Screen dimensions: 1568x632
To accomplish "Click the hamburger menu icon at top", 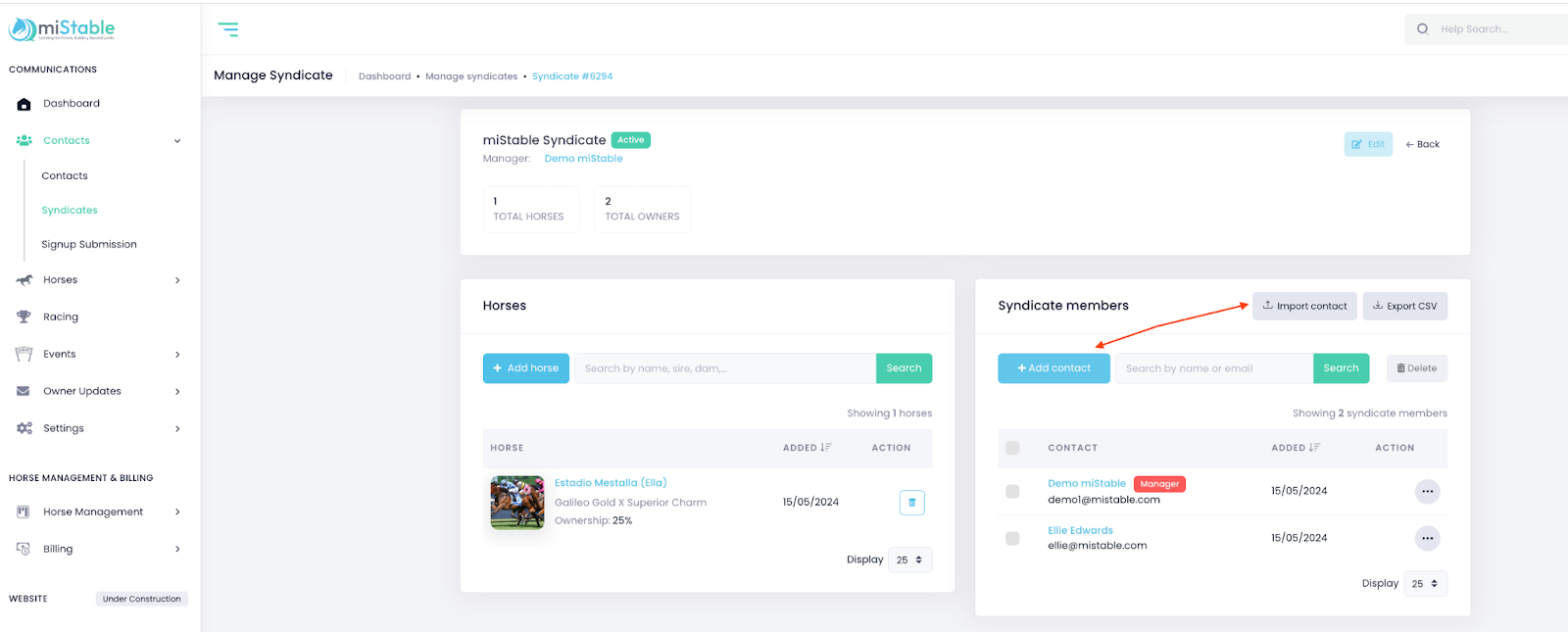I will click(228, 29).
